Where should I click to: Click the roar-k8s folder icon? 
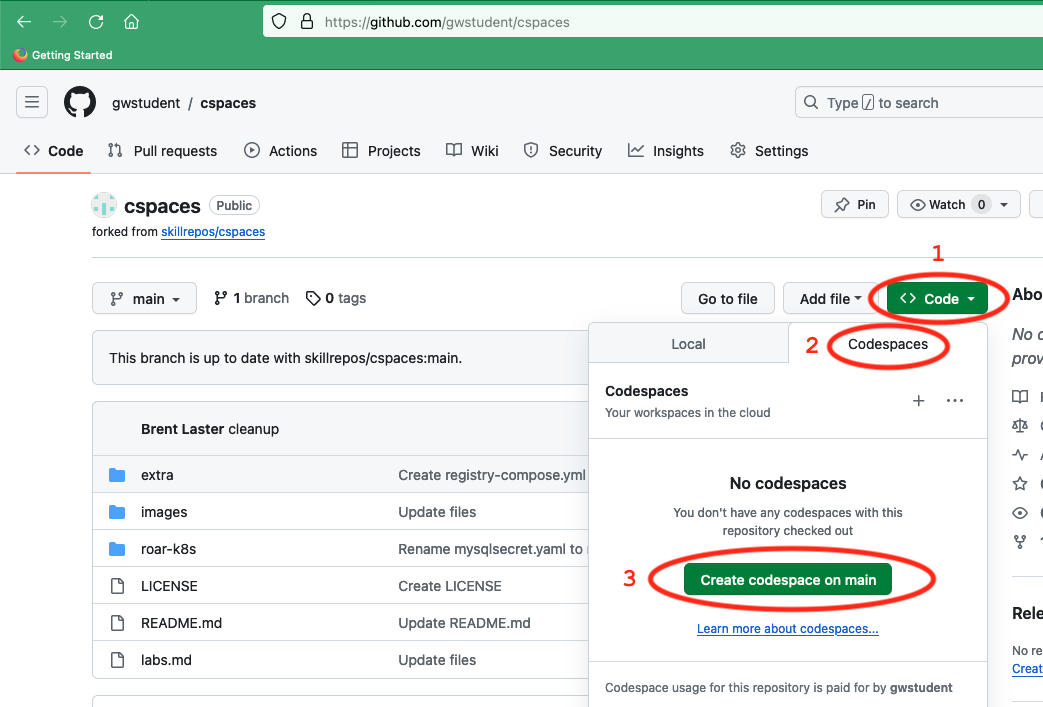[x=117, y=549]
